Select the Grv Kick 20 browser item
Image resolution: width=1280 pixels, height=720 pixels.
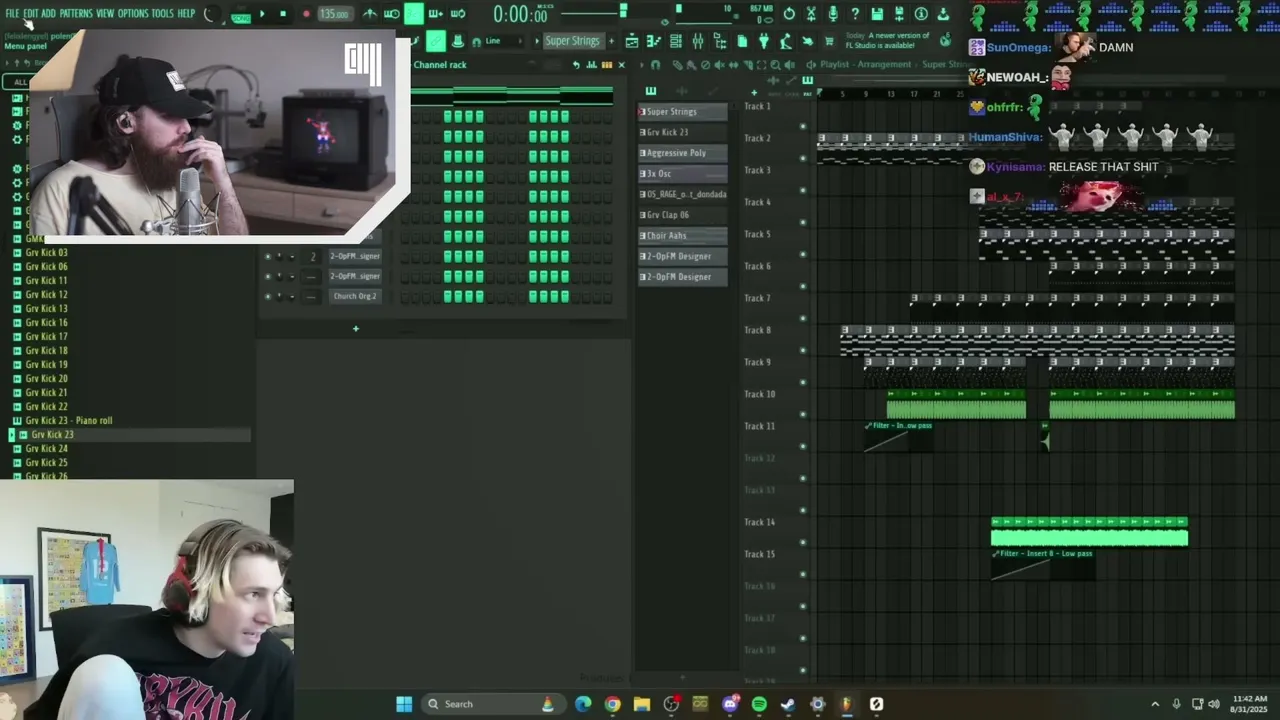46,379
